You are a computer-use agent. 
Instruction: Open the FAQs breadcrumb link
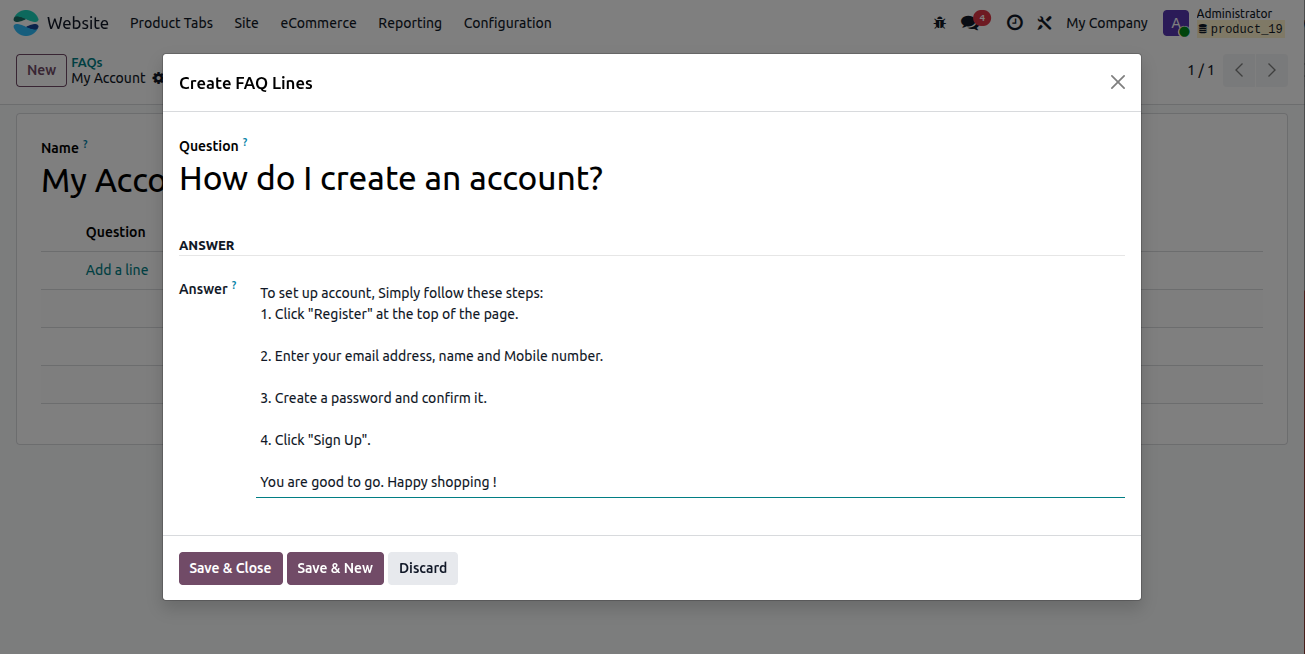[87, 62]
